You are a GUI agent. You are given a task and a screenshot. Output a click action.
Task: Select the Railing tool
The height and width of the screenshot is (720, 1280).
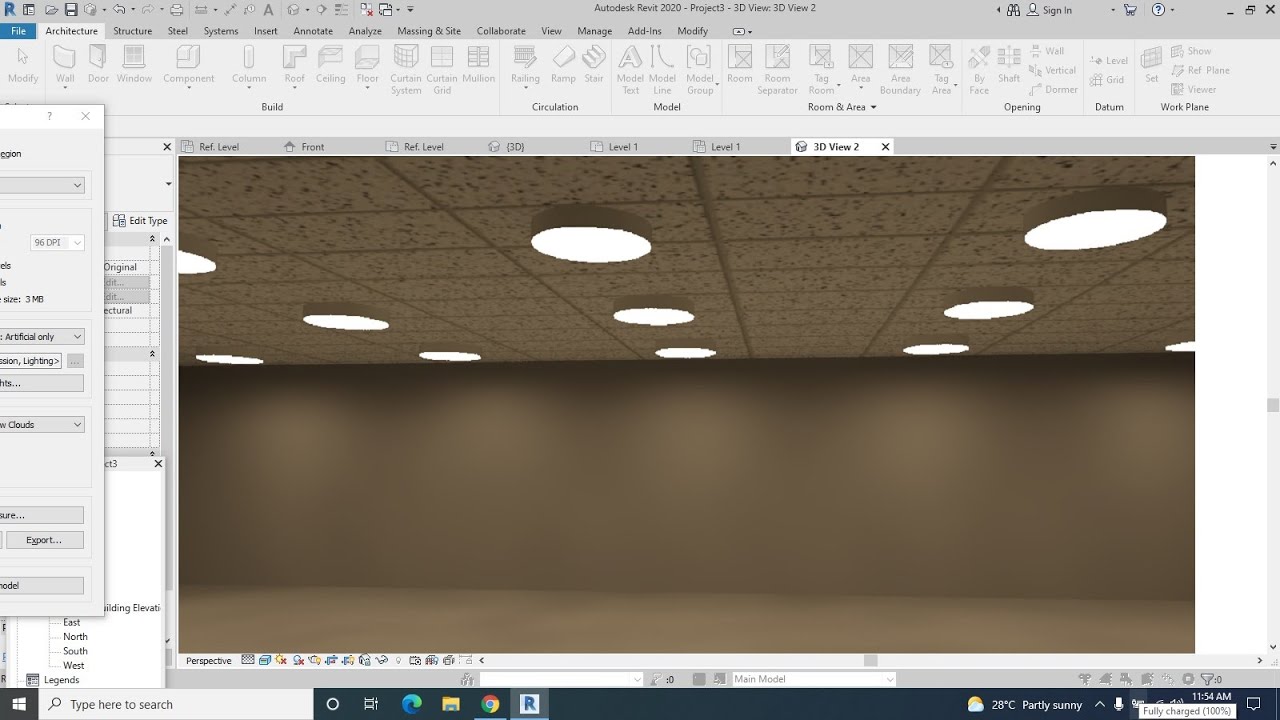[525, 65]
